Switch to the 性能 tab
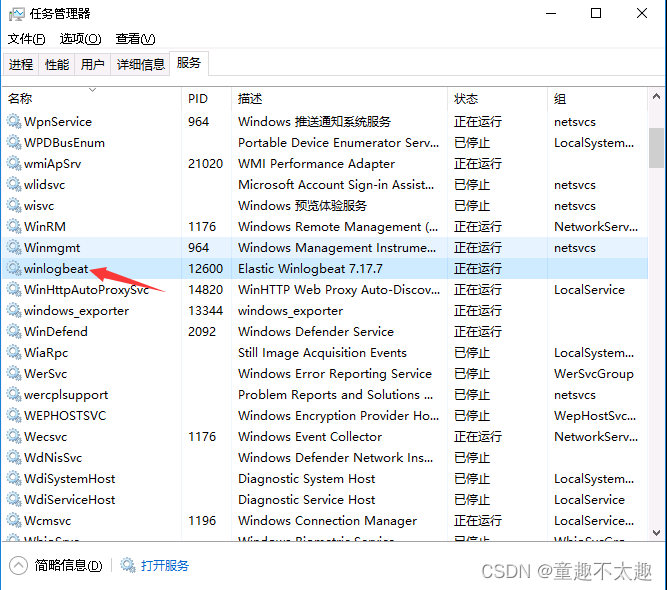Image resolution: width=667 pixels, height=590 pixels. pyautogui.click(x=57, y=65)
